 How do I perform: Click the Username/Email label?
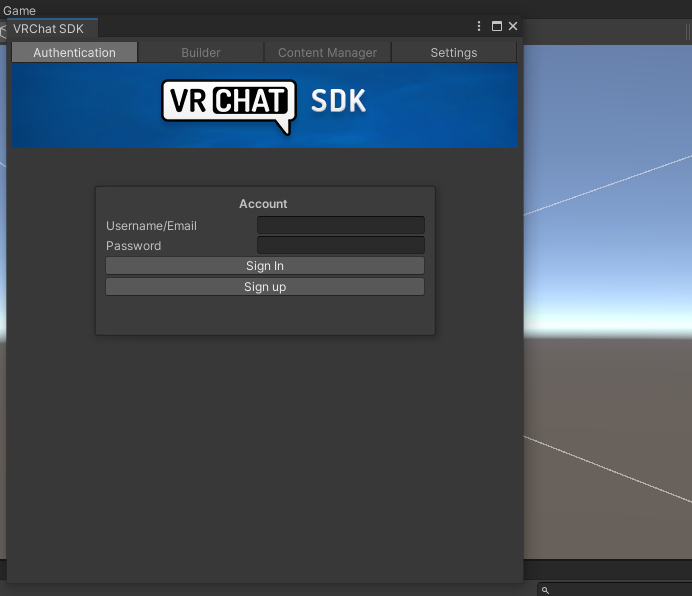(151, 226)
